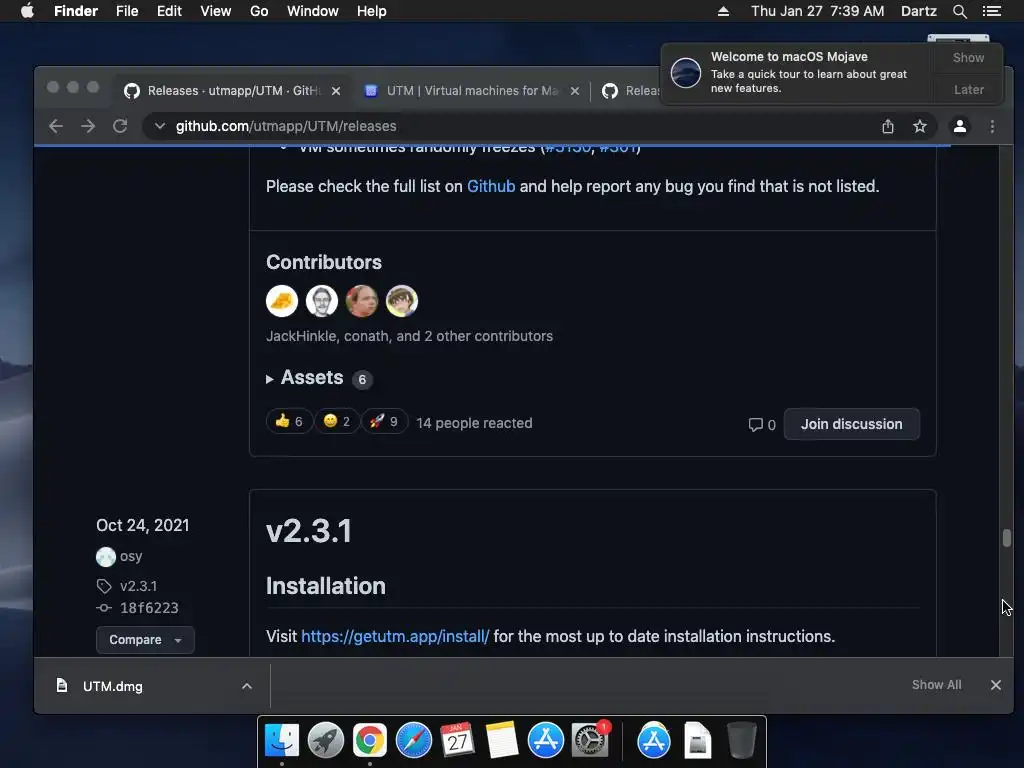Click the page vertical scrollbar thumb

[1006, 538]
